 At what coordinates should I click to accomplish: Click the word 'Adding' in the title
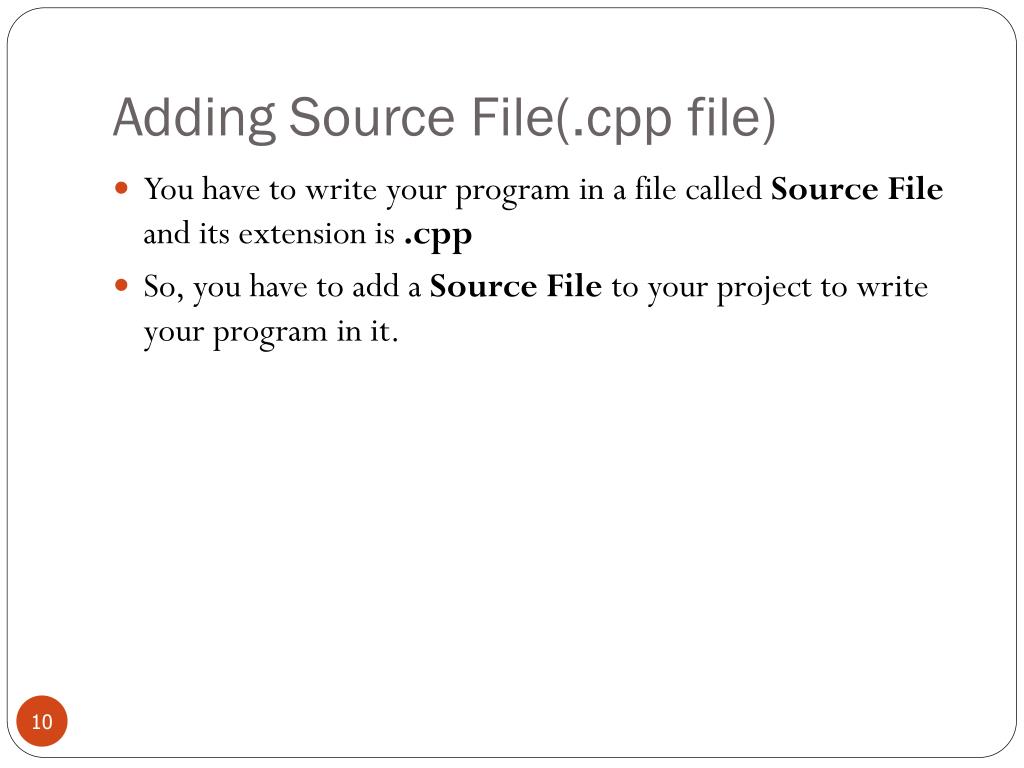tap(195, 119)
